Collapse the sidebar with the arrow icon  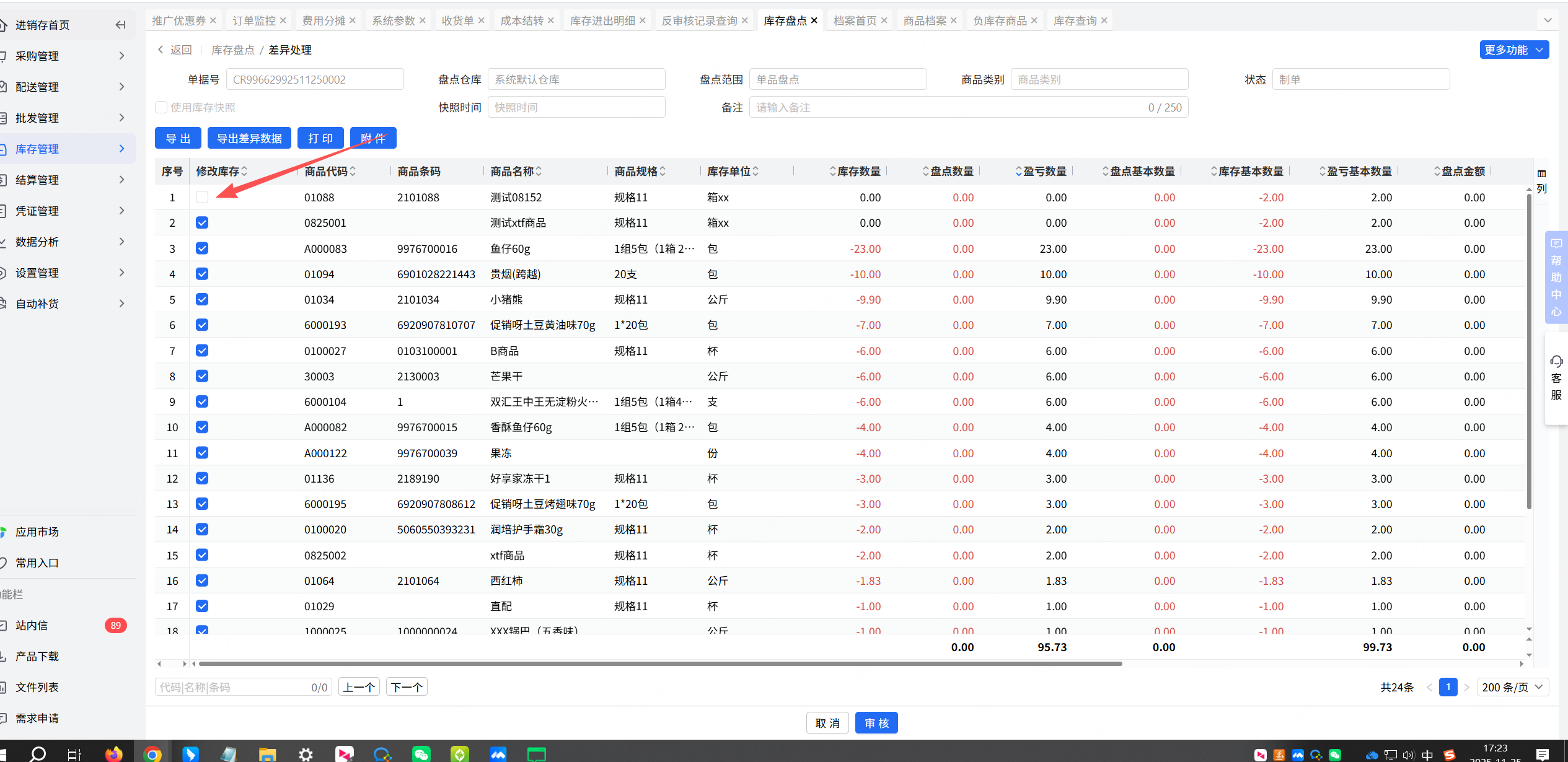[x=120, y=25]
